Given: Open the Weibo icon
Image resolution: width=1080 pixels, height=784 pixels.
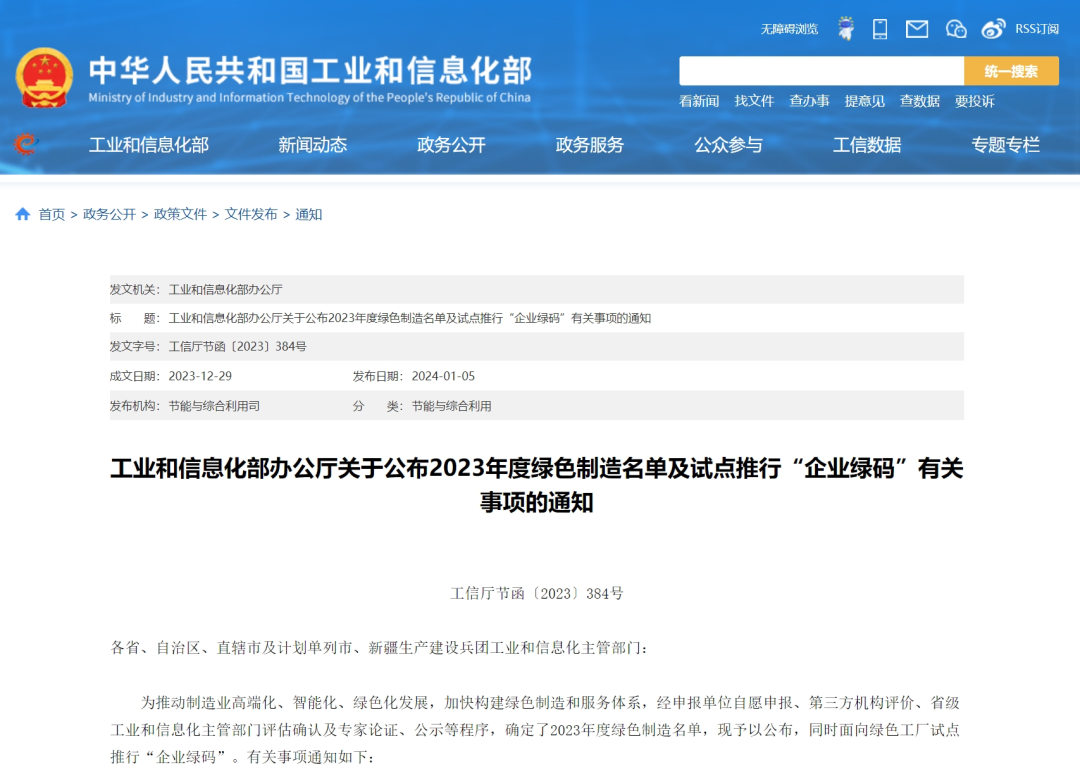Looking at the screenshot, I should pos(993,29).
